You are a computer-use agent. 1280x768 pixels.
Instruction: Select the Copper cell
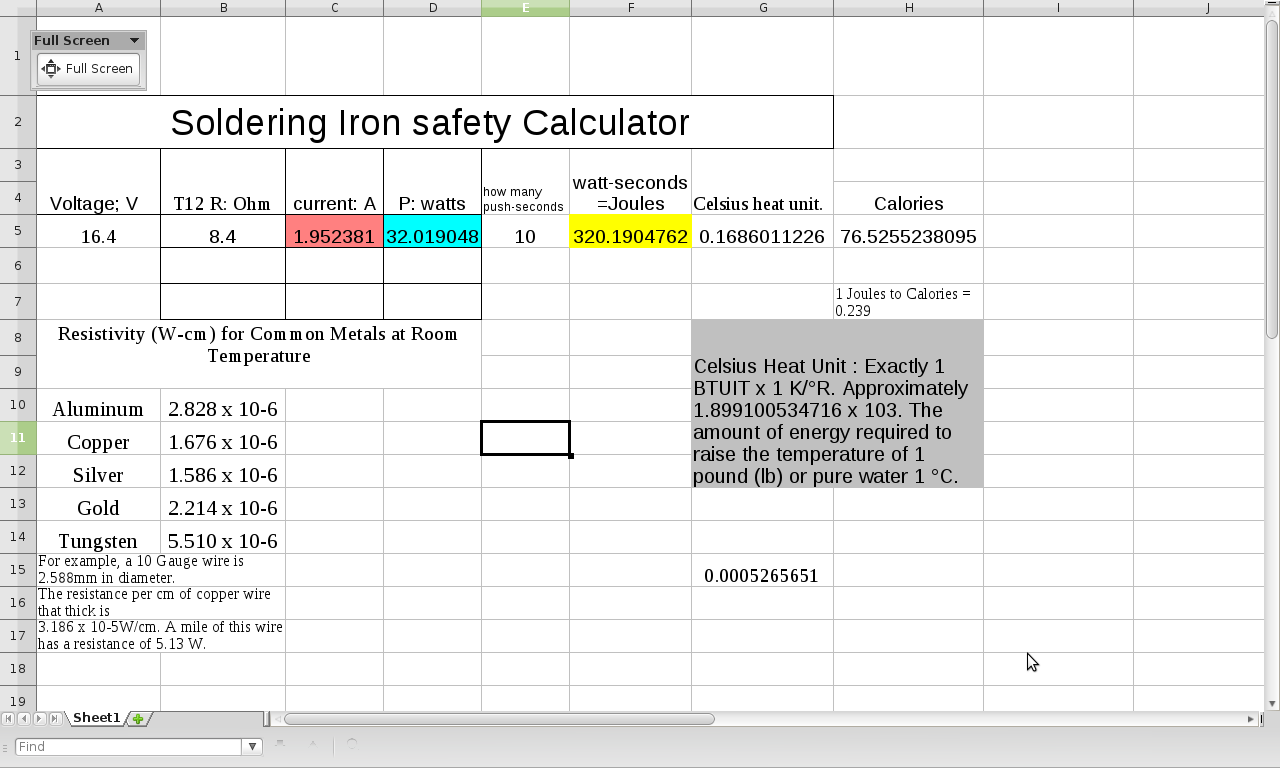click(x=98, y=438)
